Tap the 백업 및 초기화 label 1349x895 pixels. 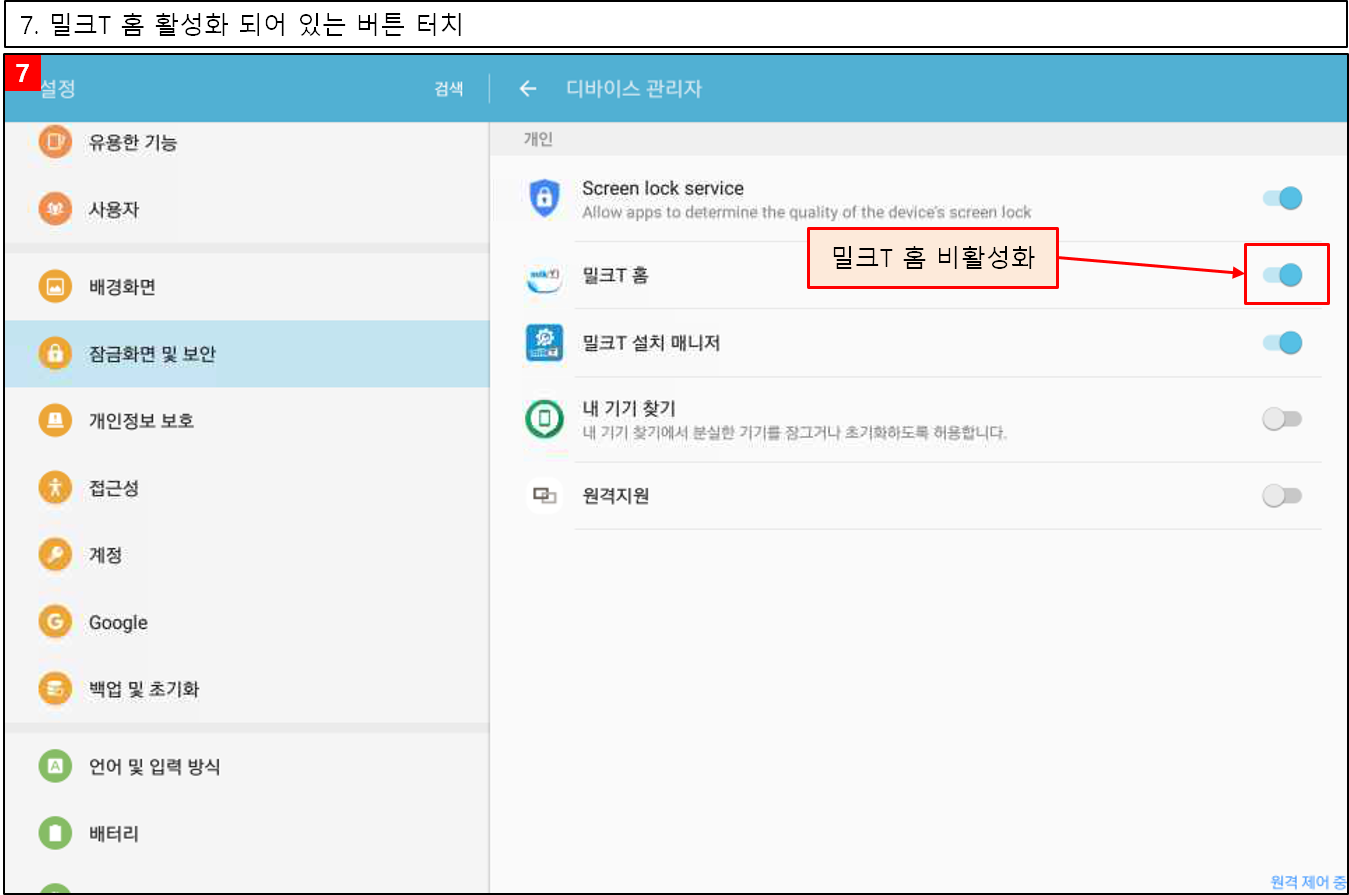[x=144, y=689]
